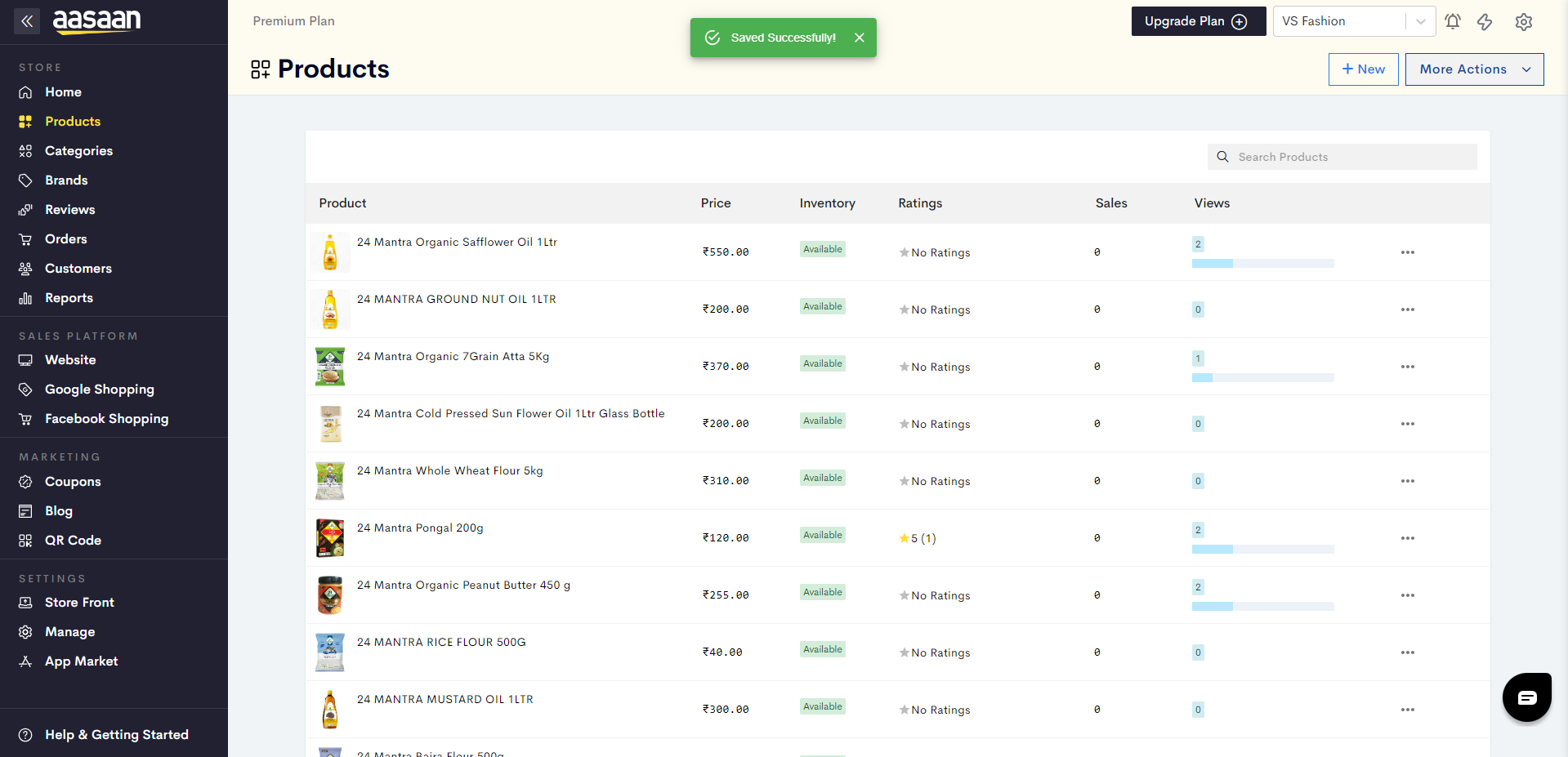
Task: Click the Manage gear icon in the sidebar
Action: coord(25,632)
